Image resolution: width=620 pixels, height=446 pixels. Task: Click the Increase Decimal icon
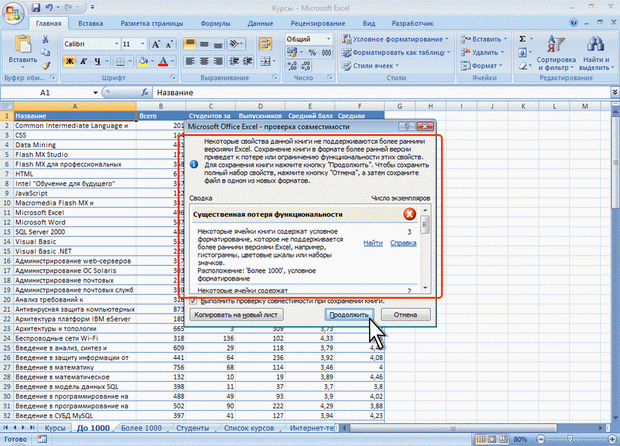tap(292, 66)
